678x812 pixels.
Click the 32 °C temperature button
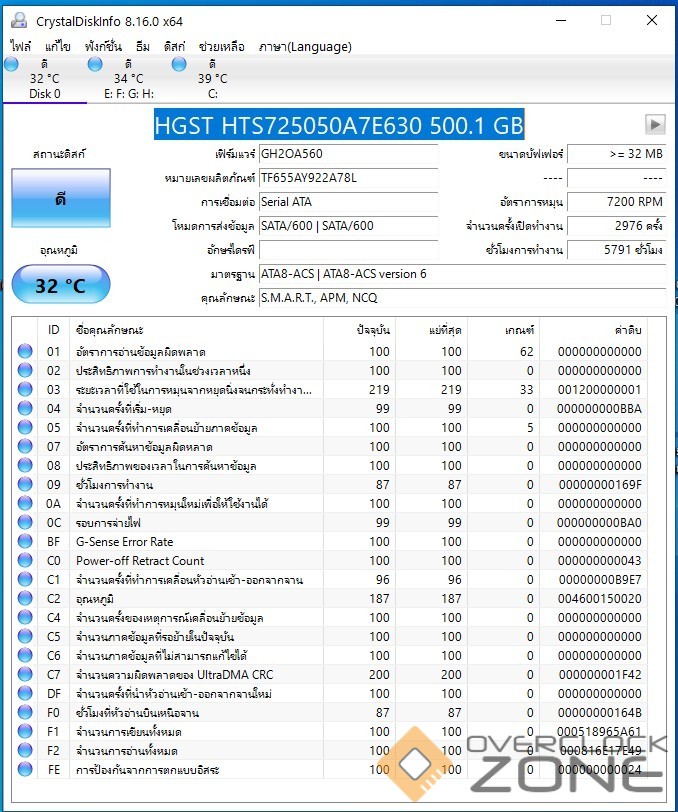pos(60,285)
